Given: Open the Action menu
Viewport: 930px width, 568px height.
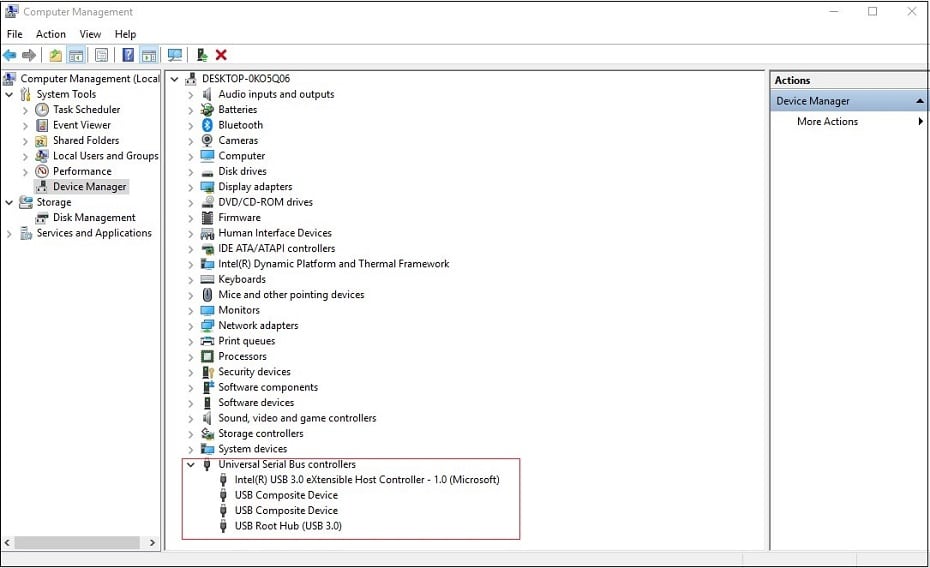Looking at the screenshot, I should tap(50, 34).
